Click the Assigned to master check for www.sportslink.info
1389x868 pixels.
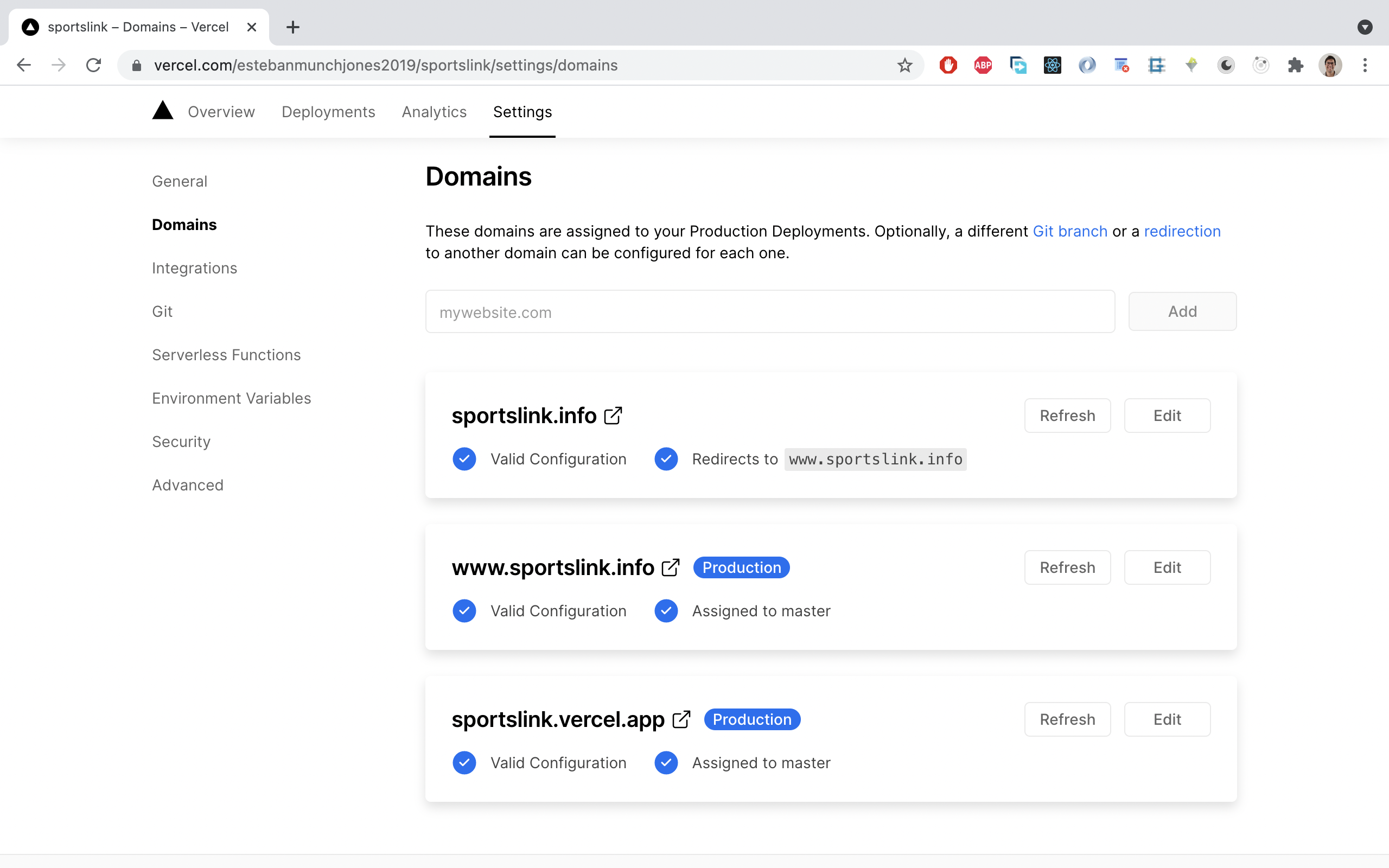[666, 611]
